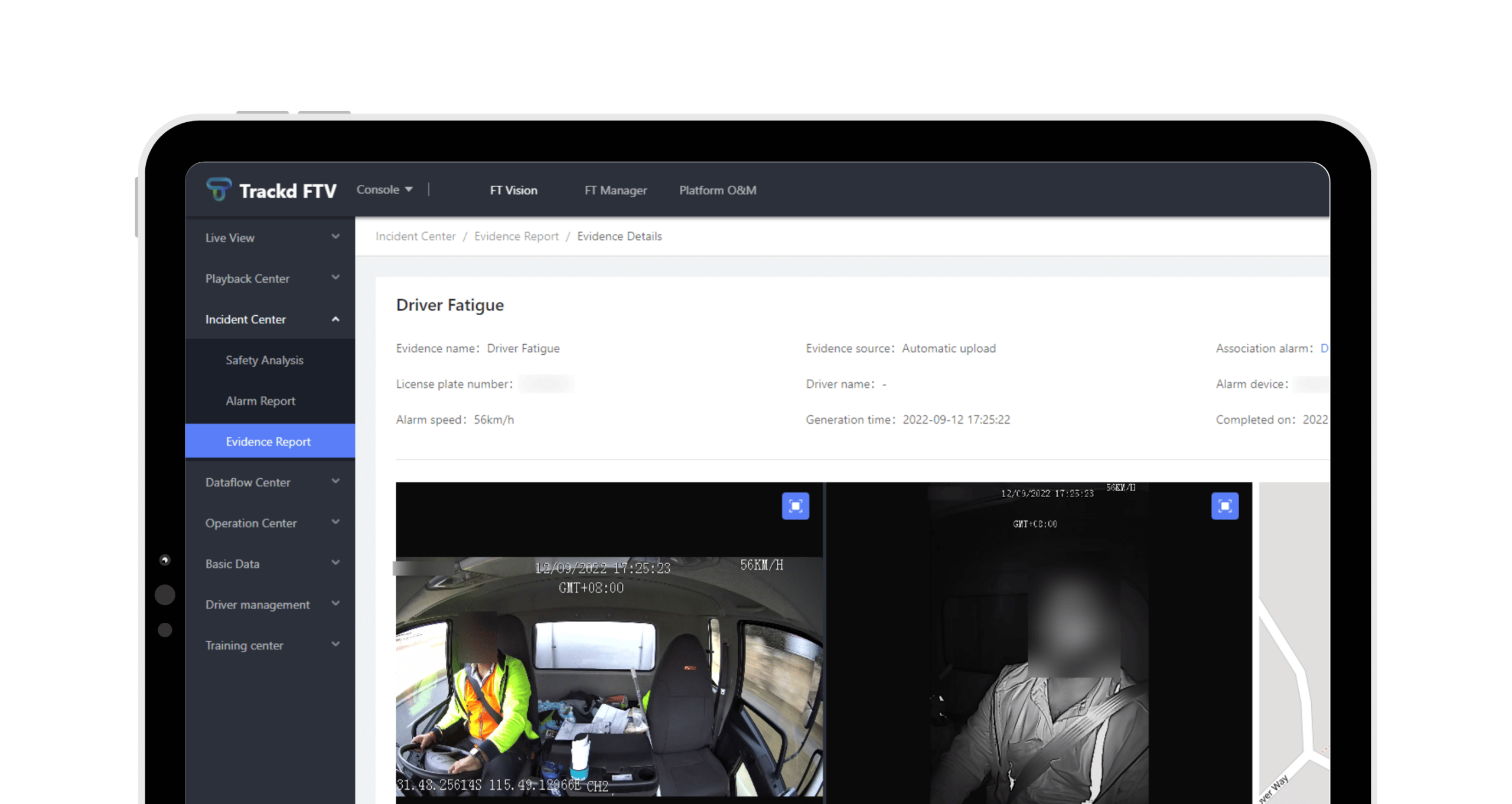Open the Platform O&M tab
This screenshot has height=804, width=1512.
tap(717, 190)
